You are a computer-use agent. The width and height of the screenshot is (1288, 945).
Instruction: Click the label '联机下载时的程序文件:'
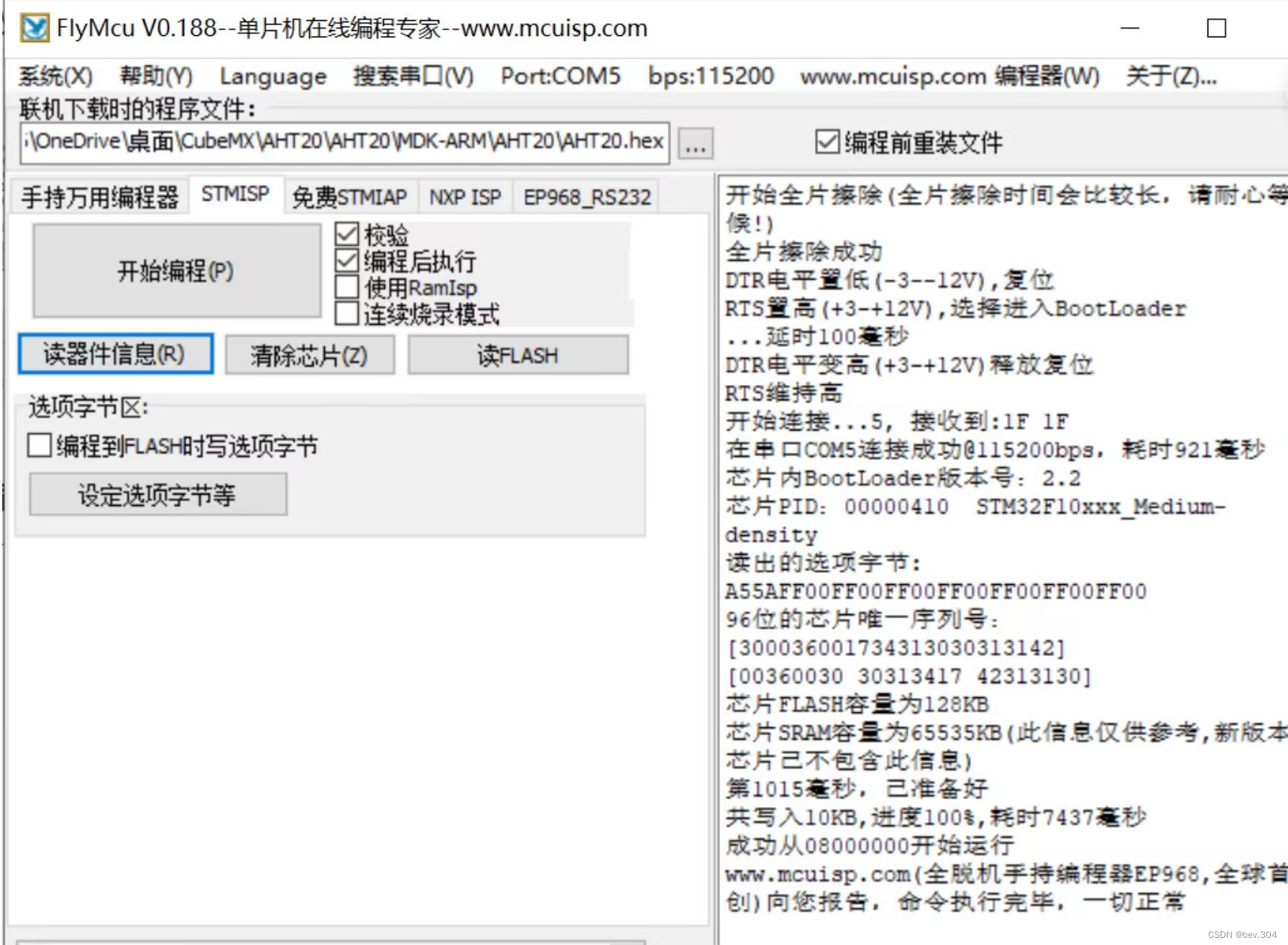point(138,109)
